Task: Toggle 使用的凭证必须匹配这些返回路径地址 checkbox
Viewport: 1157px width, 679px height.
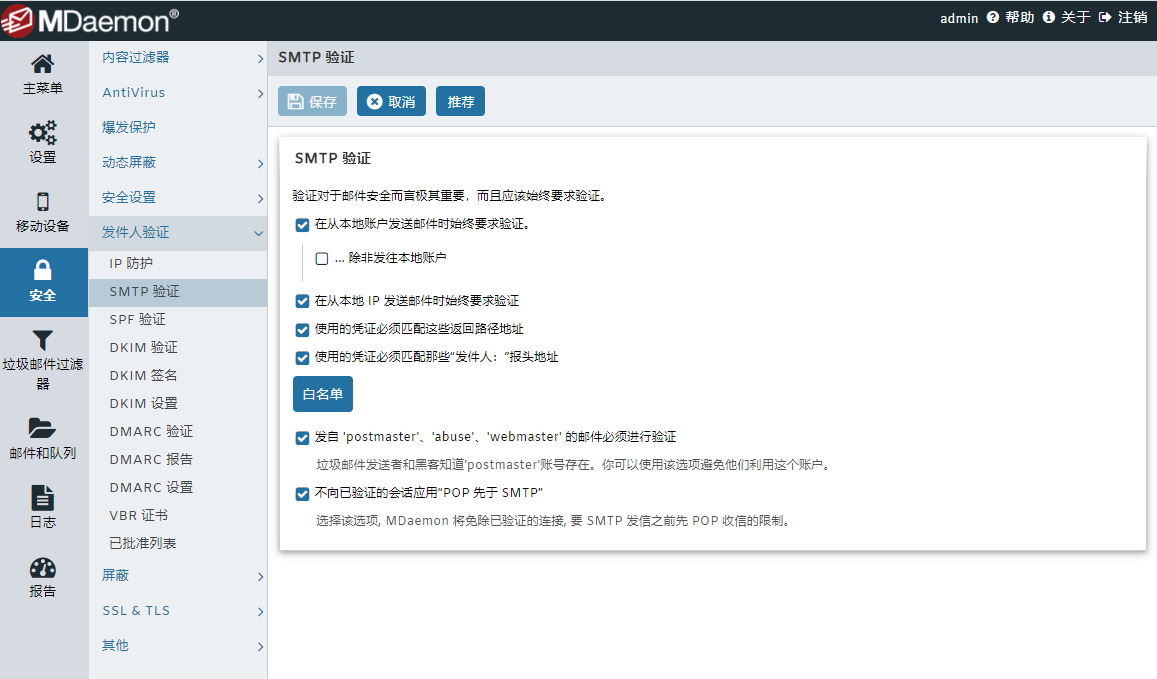Action: point(302,330)
